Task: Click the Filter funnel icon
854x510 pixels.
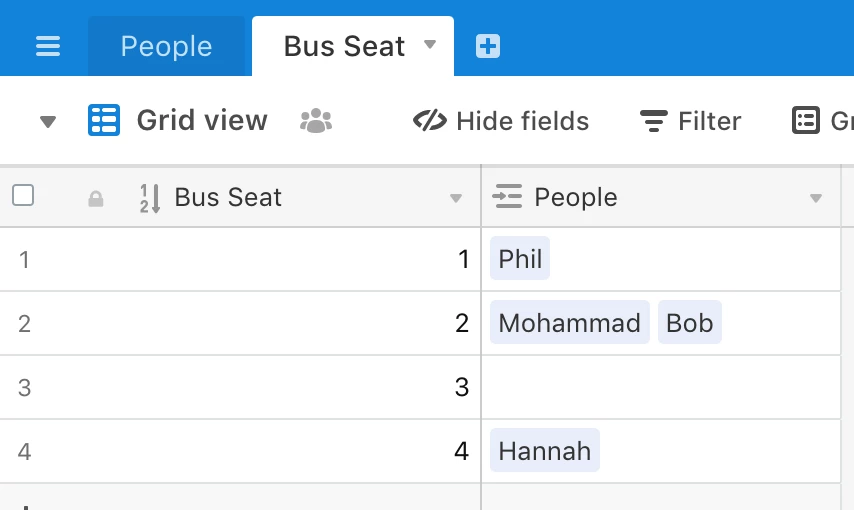Action: tap(654, 122)
